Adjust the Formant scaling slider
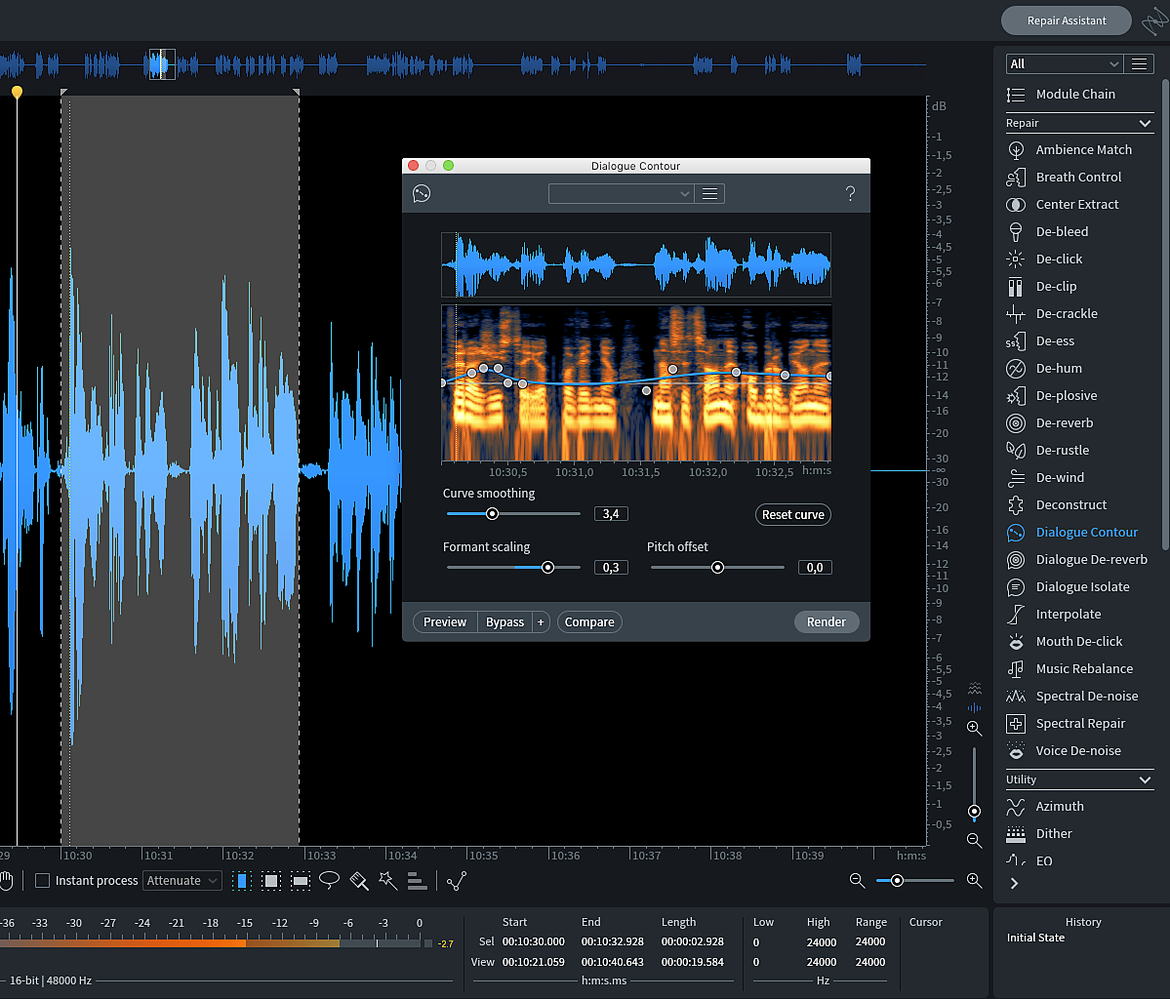This screenshot has height=999, width=1170. click(548, 568)
